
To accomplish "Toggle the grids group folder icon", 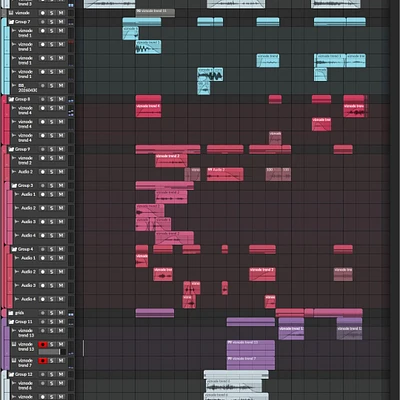I will (11, 313).
